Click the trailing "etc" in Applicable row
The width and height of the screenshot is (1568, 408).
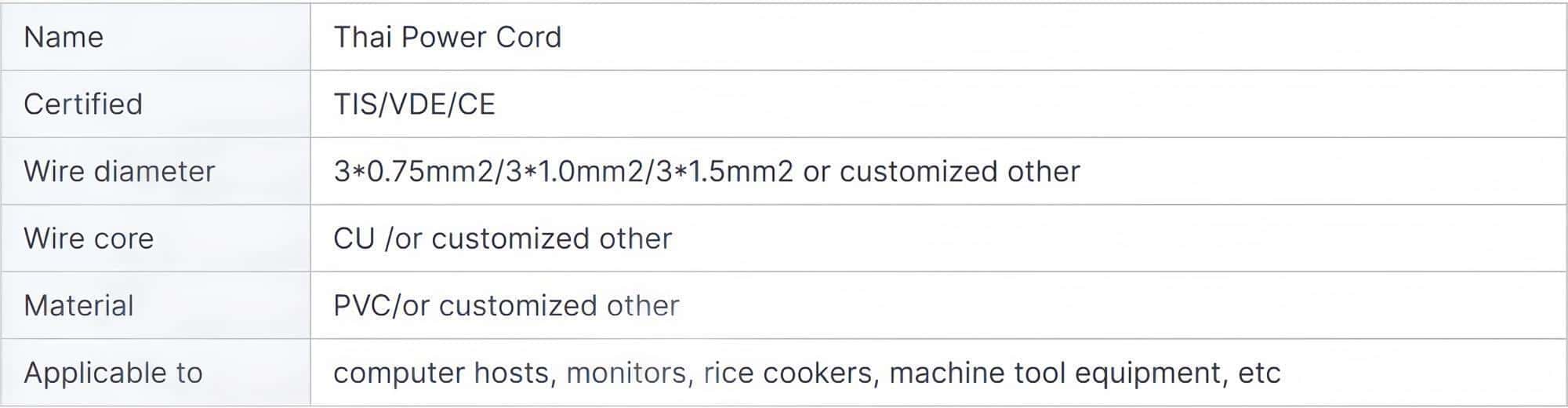tap(1259, 373)
